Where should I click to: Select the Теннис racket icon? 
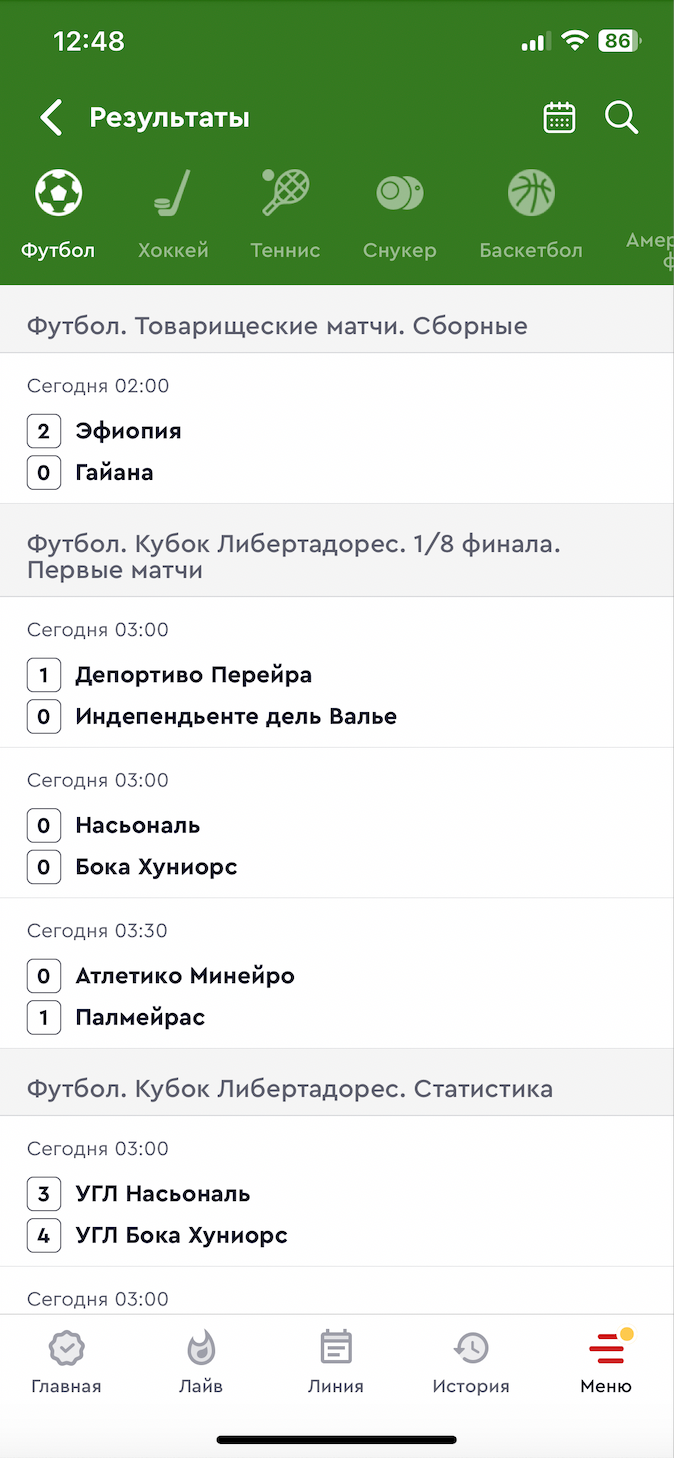pos(285,194)
